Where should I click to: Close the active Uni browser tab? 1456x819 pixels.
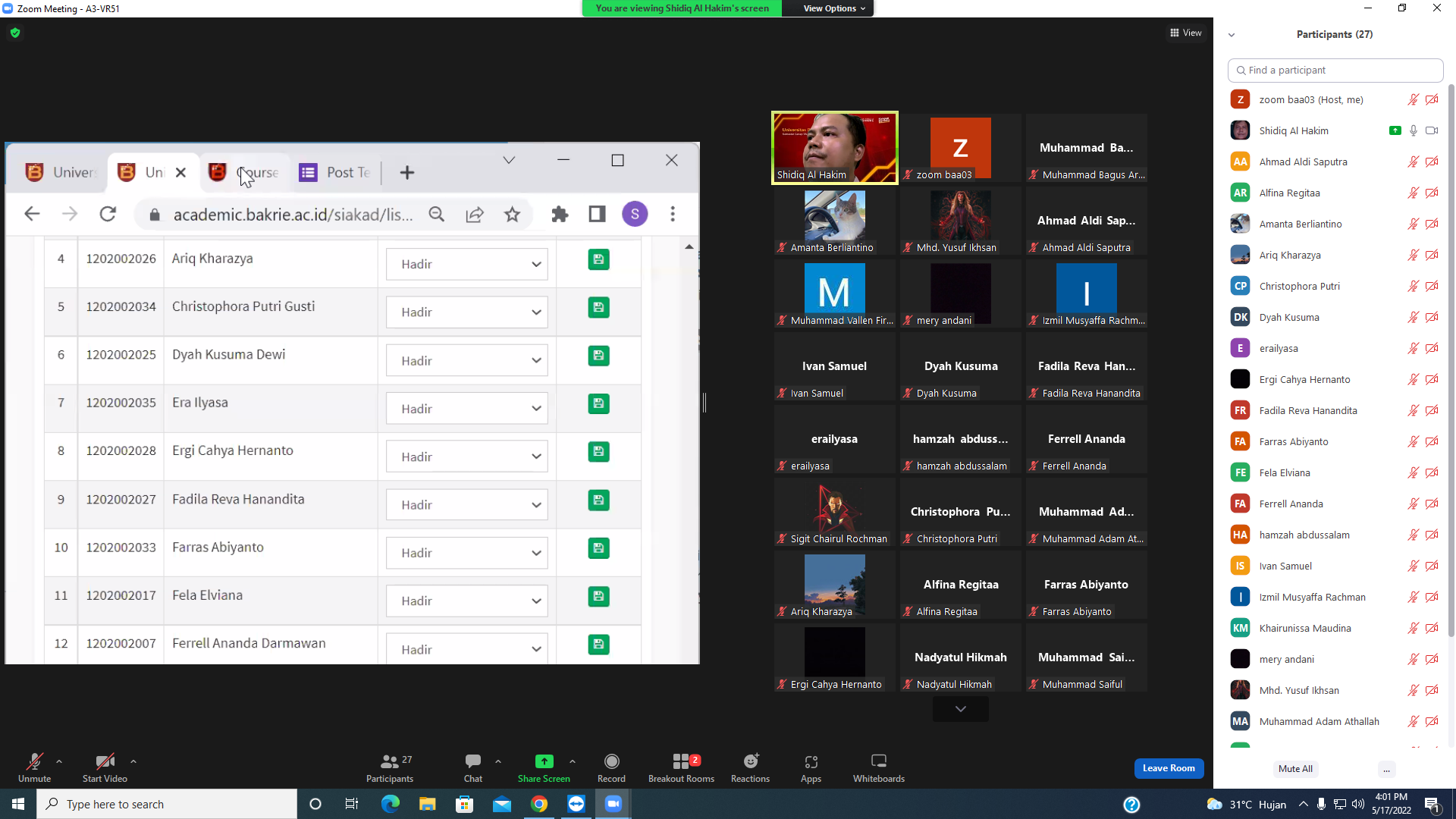180,172
